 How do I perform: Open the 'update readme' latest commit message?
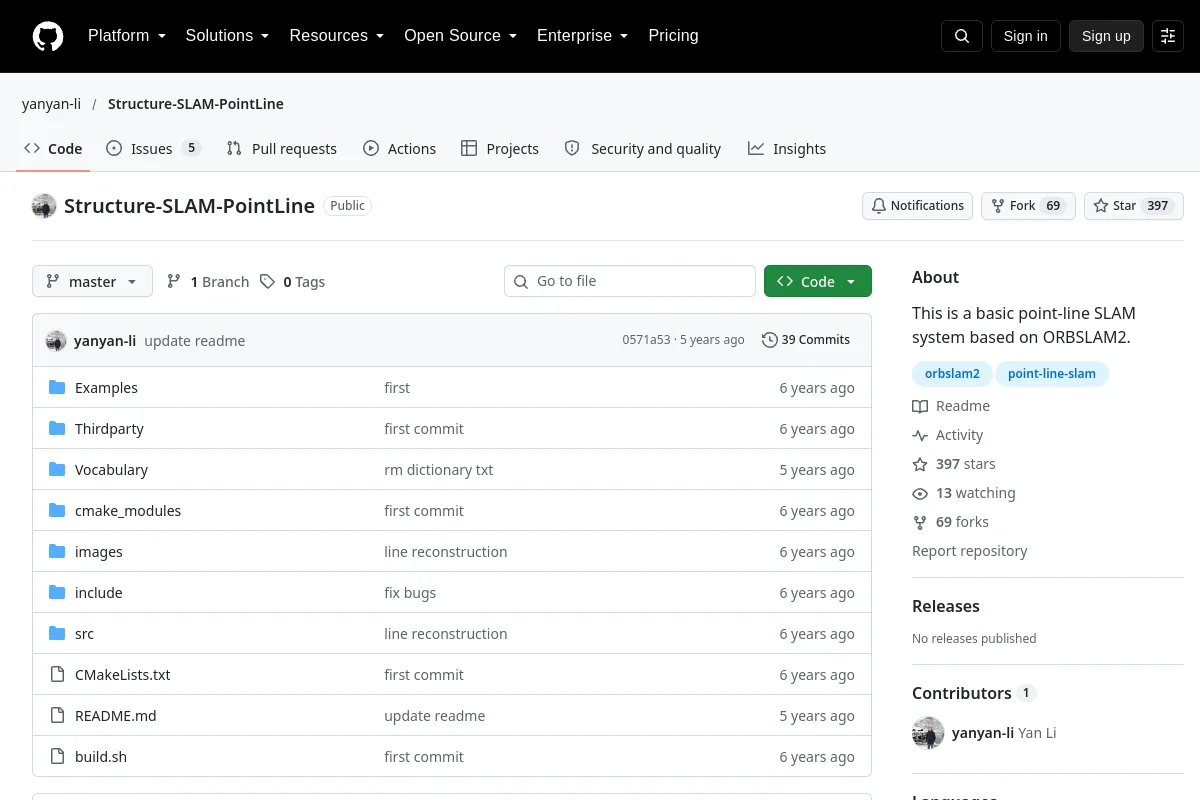(x=194, y=341)
